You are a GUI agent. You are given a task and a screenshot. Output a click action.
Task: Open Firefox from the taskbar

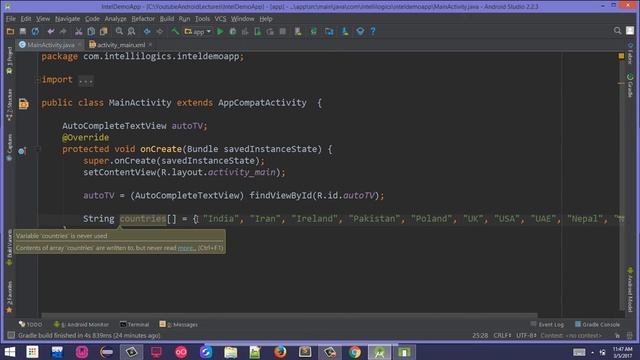(280, 352)
